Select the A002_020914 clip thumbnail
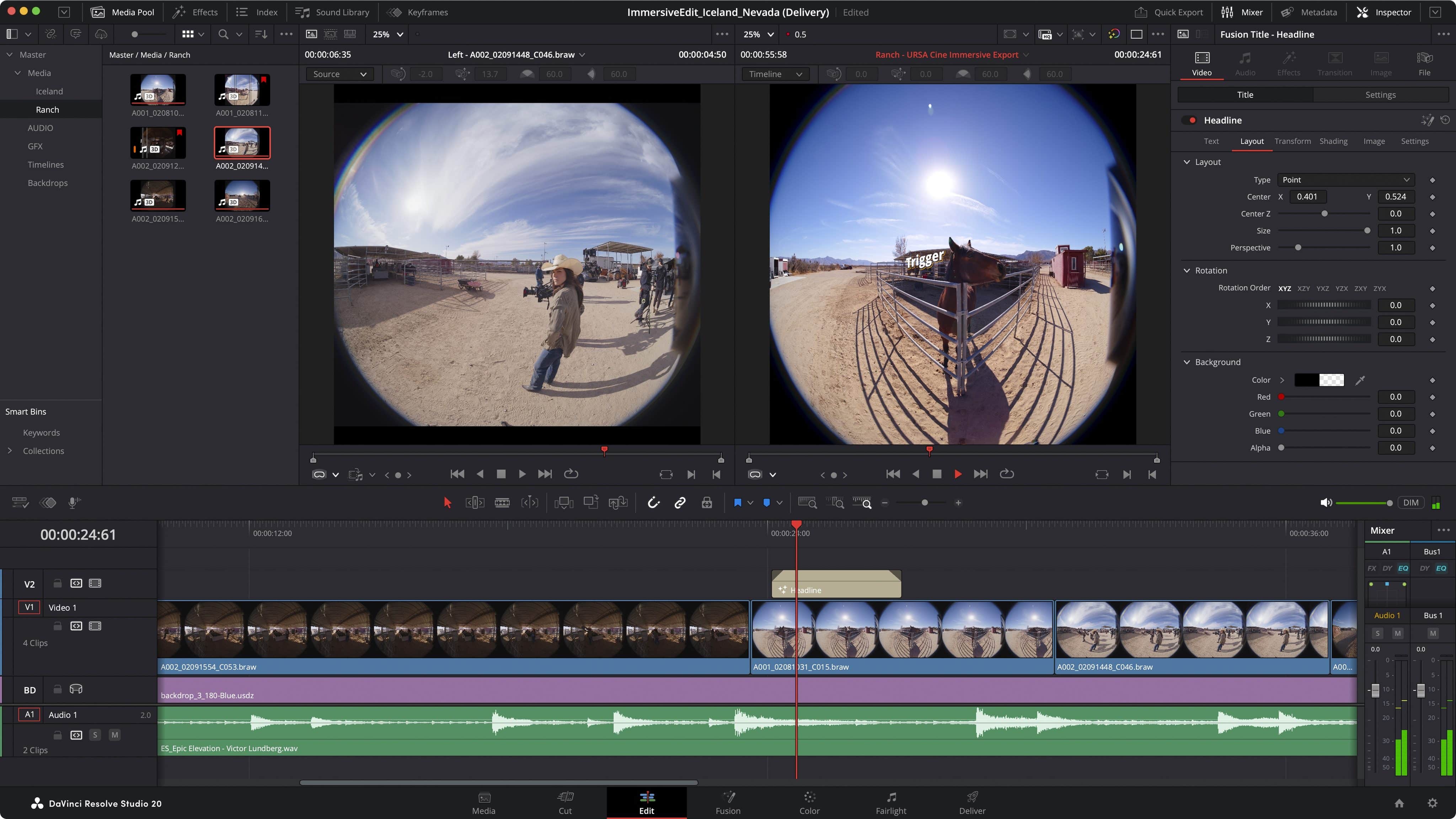The height and width of the screenshot is (819, 1456). 242,143
